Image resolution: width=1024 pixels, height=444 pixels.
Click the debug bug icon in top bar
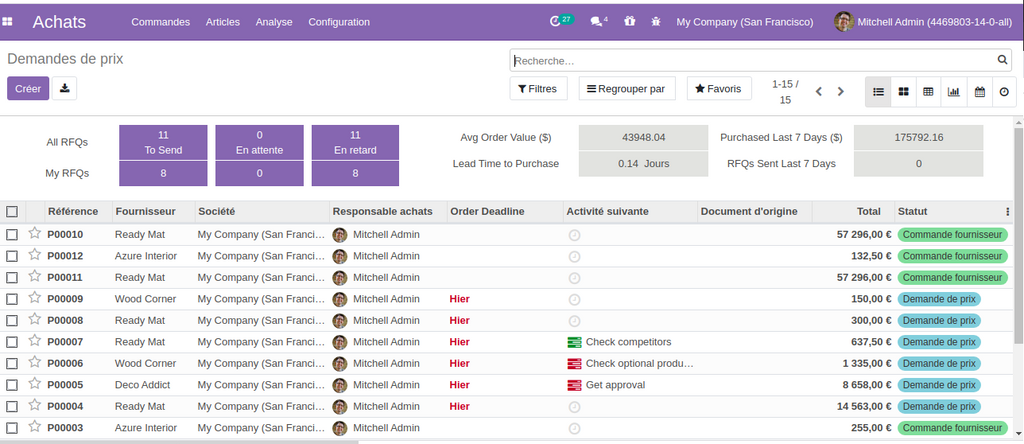tap(655, 21)
